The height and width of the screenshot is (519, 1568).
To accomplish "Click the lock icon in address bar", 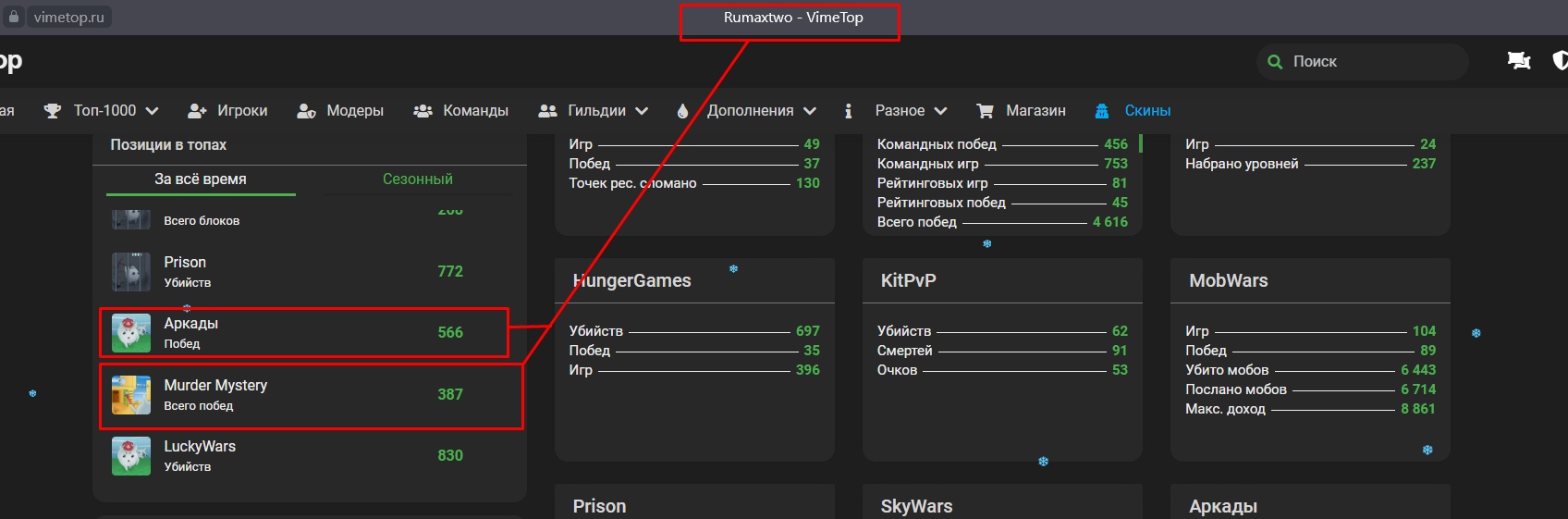I will click(x=14, y=17).
